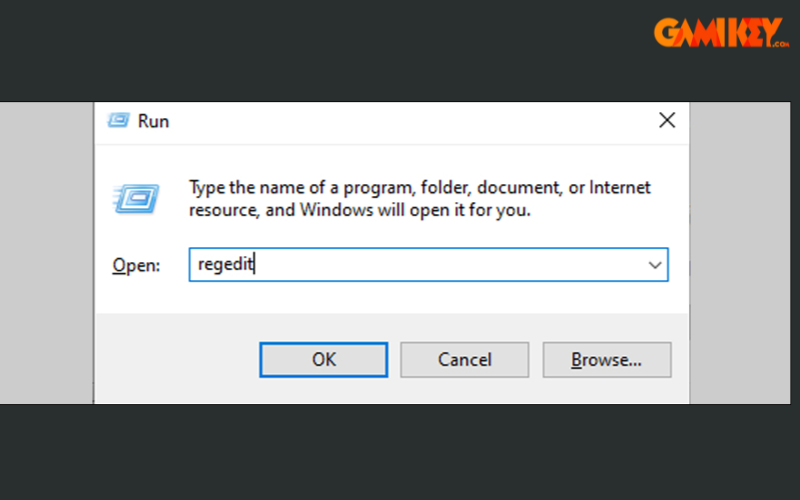Close the Run dialog with the X

point(667,121)
